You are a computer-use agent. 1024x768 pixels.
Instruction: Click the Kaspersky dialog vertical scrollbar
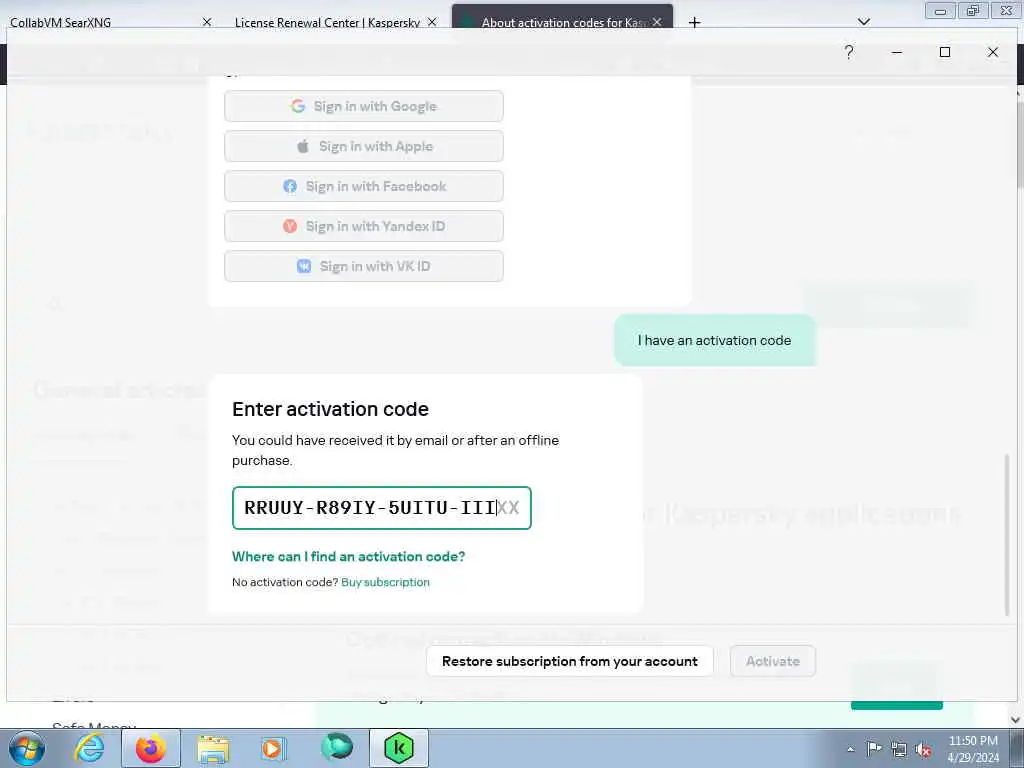(x=1006, y=534)
